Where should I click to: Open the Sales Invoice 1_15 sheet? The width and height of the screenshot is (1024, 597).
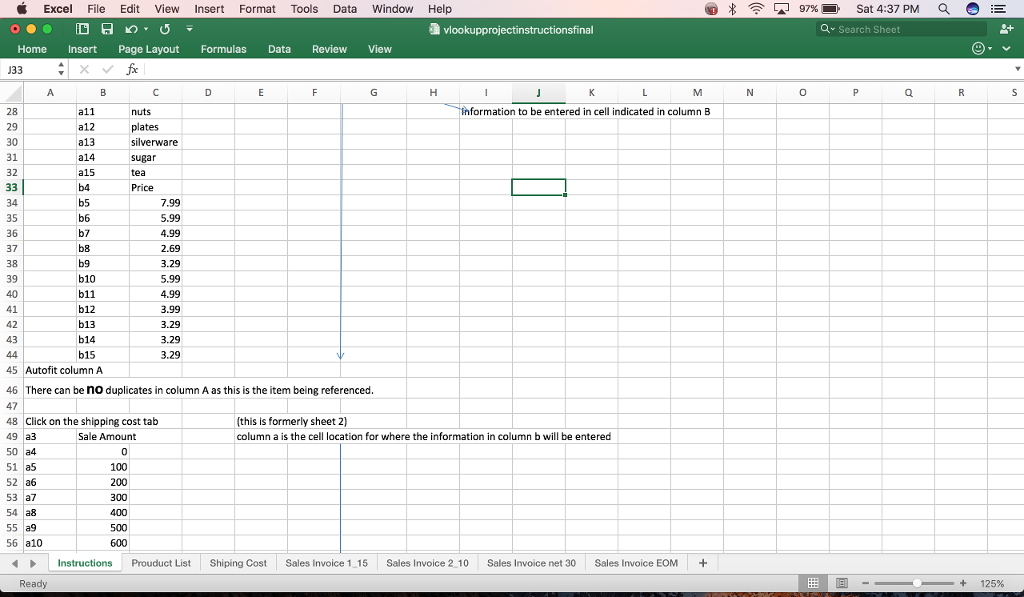coord(327,563)
